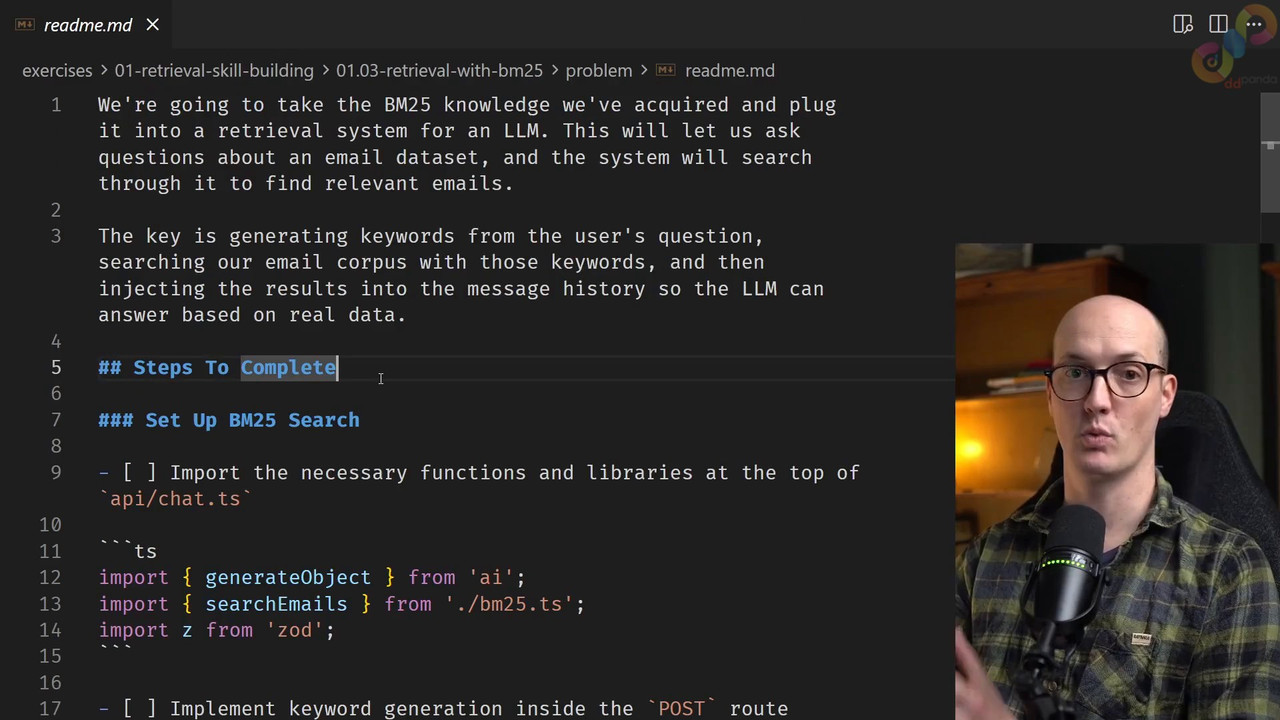Click the 'zod' module string
This screenshot has width=1280, height=720.
click(x=294, y=630)
